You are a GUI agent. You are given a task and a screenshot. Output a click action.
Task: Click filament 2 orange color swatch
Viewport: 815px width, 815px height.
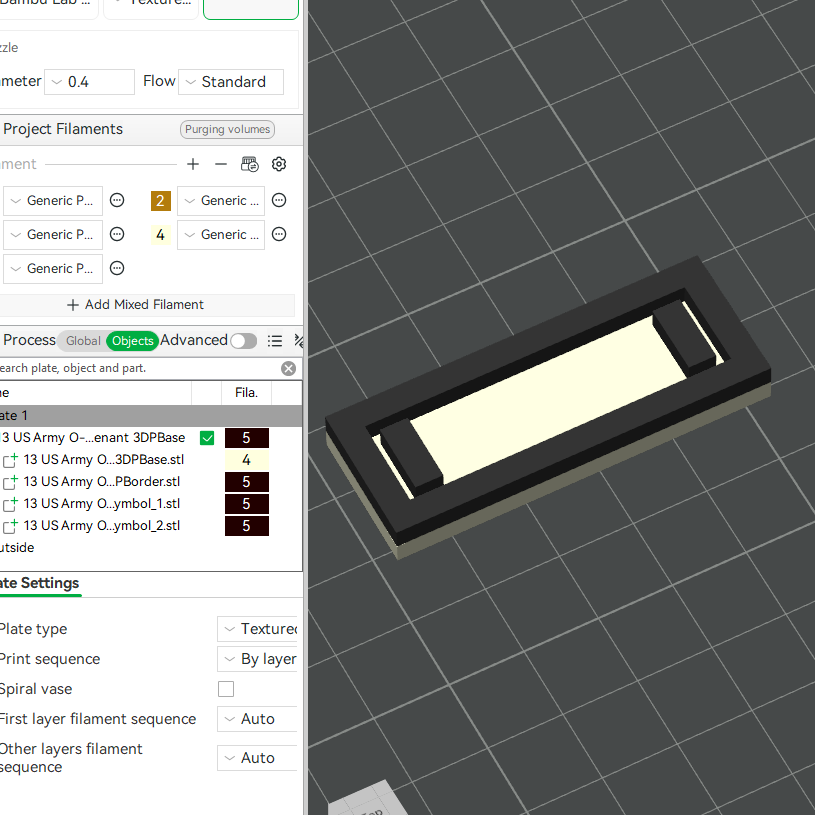click(161, 201)
